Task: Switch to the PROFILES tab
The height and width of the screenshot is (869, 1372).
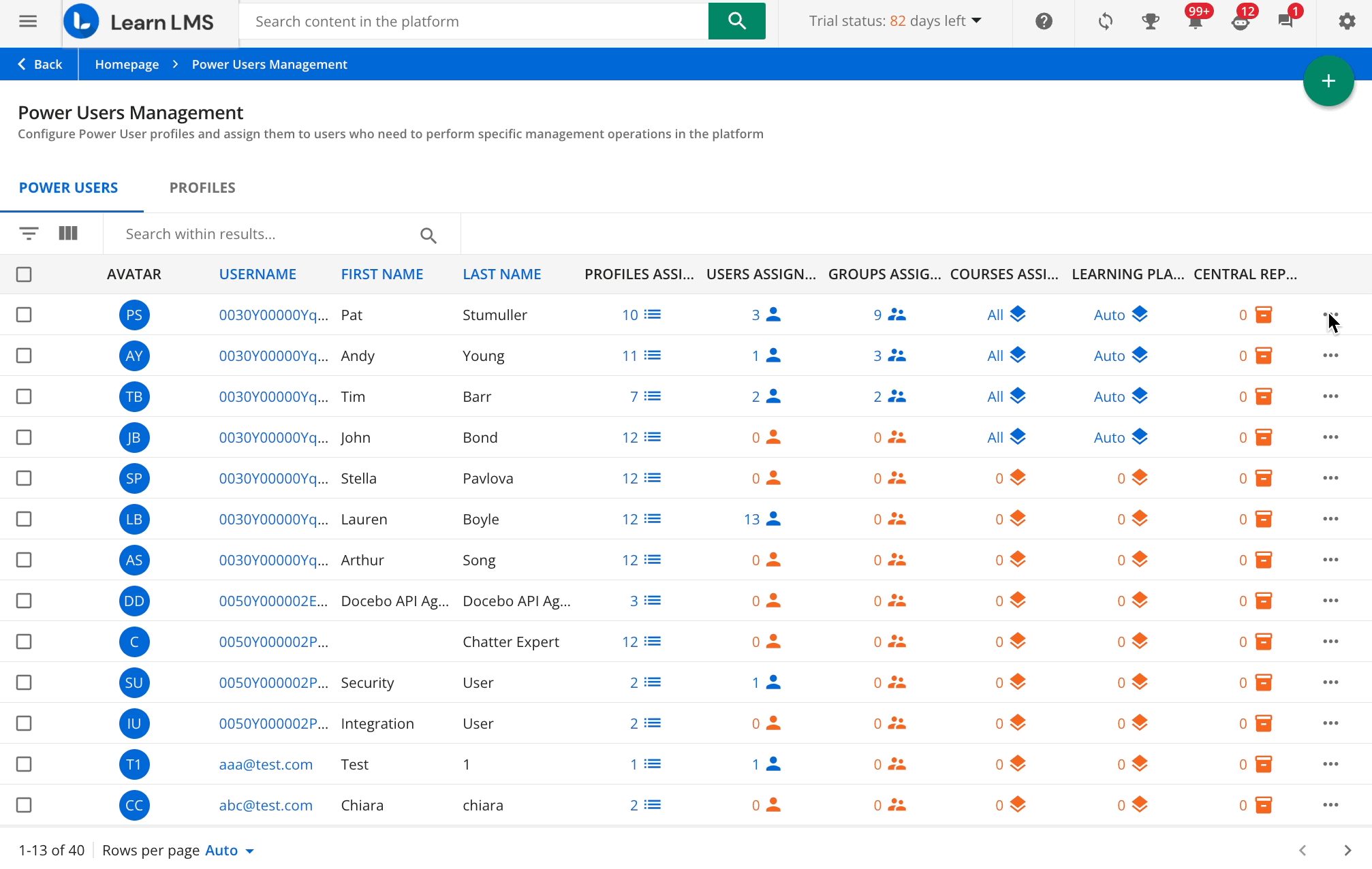Action: click(x=202, y=187)
